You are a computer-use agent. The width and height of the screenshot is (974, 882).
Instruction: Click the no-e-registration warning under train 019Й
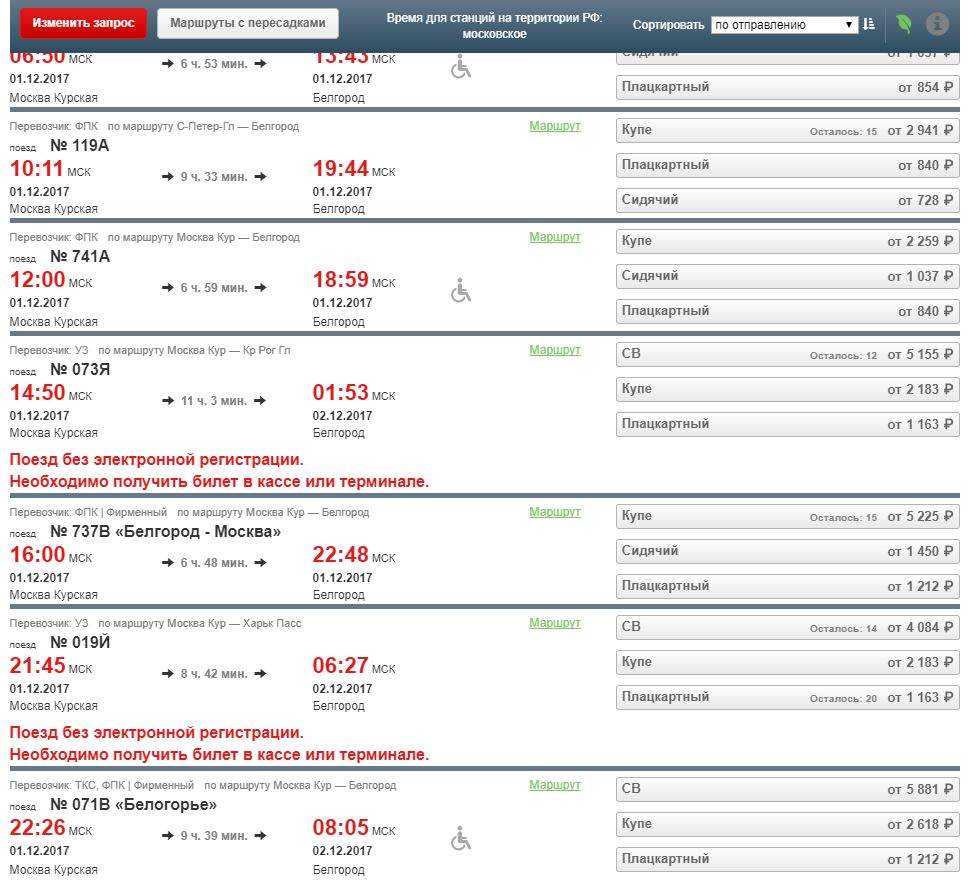pos(219,743)
